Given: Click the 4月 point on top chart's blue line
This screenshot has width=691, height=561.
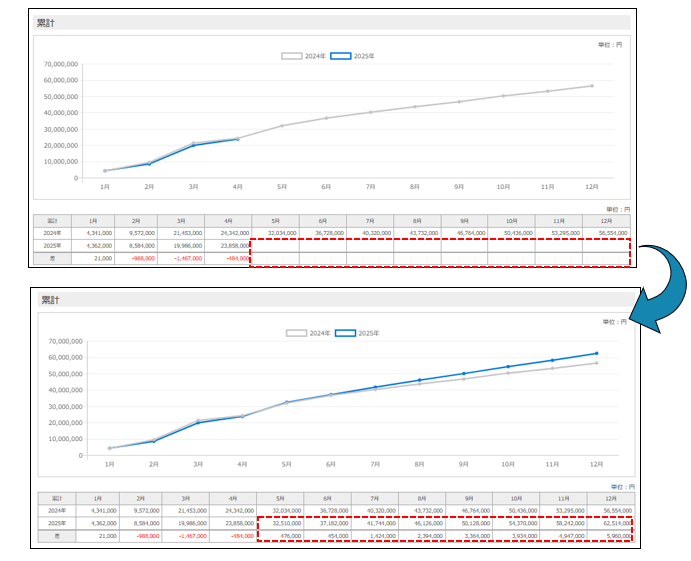Looking at the screenshot, I should [237, 139].
